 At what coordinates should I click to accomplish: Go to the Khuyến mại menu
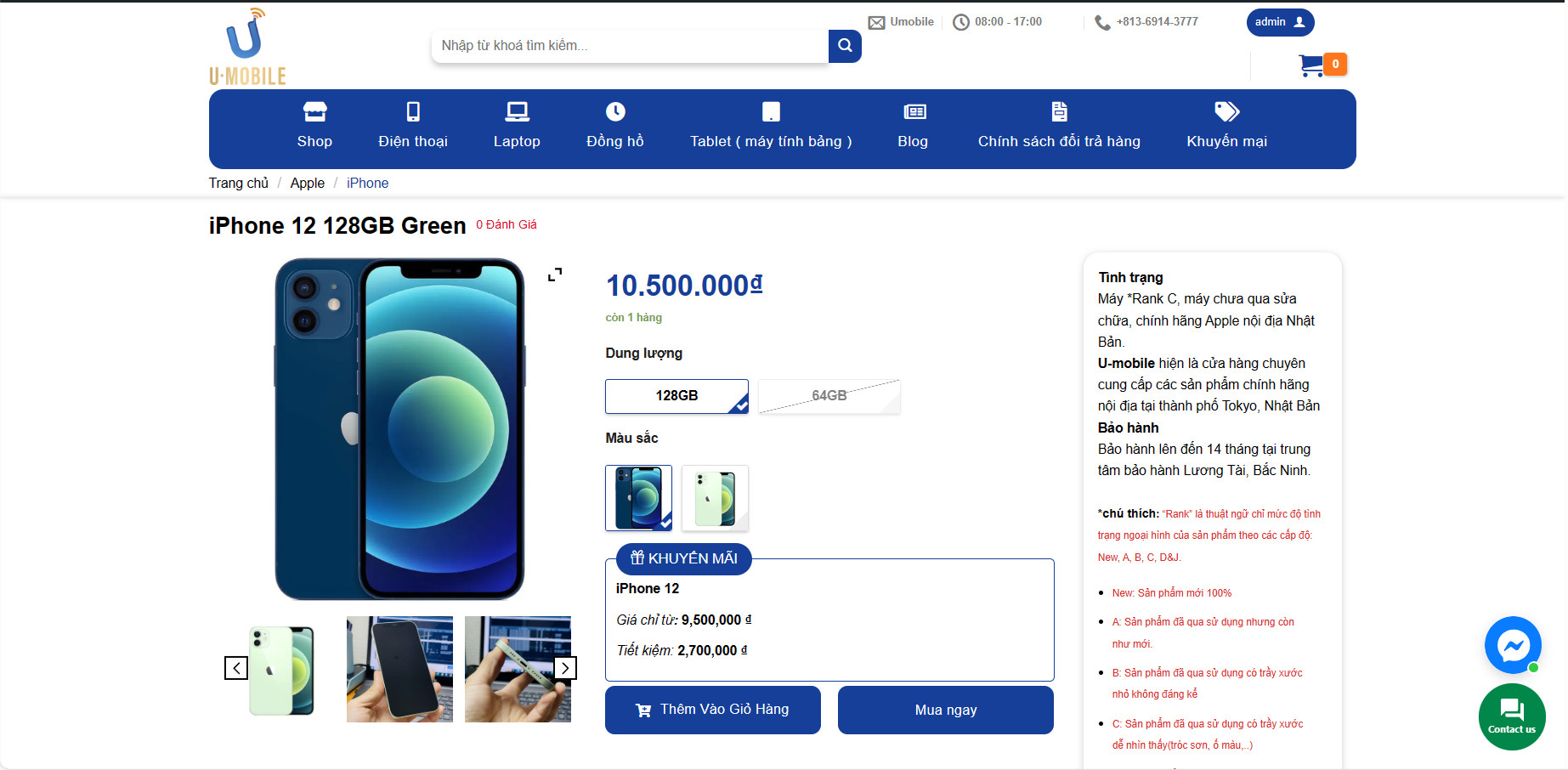[1226, 126]
